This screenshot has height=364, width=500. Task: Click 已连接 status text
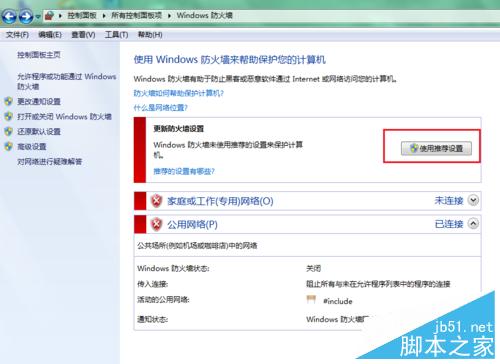pyautogui.click(x=449, y=224)
